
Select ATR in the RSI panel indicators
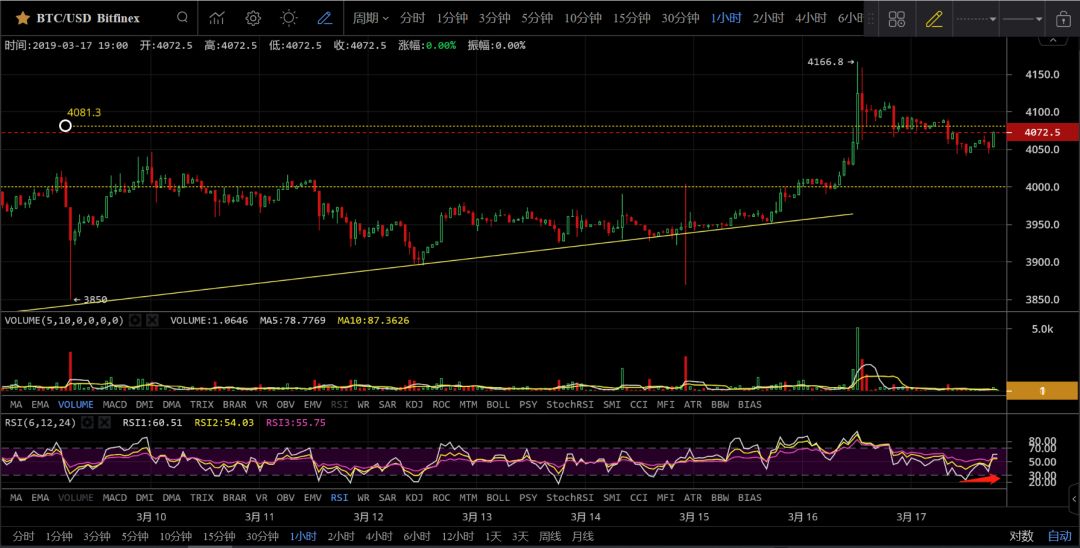click(693, 497)
